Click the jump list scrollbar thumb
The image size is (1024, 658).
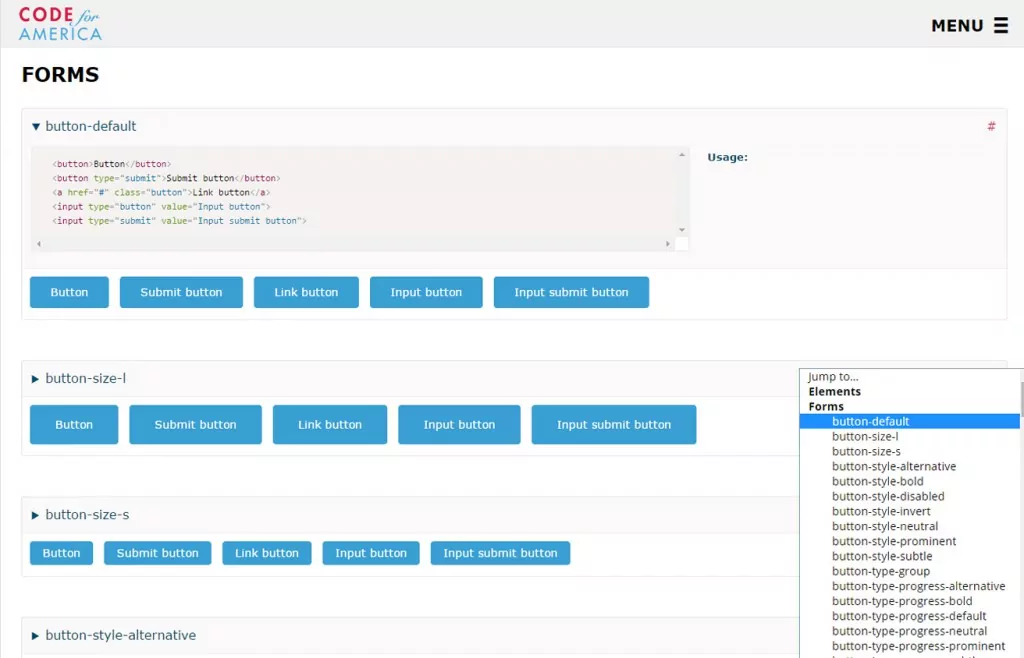1021,398
